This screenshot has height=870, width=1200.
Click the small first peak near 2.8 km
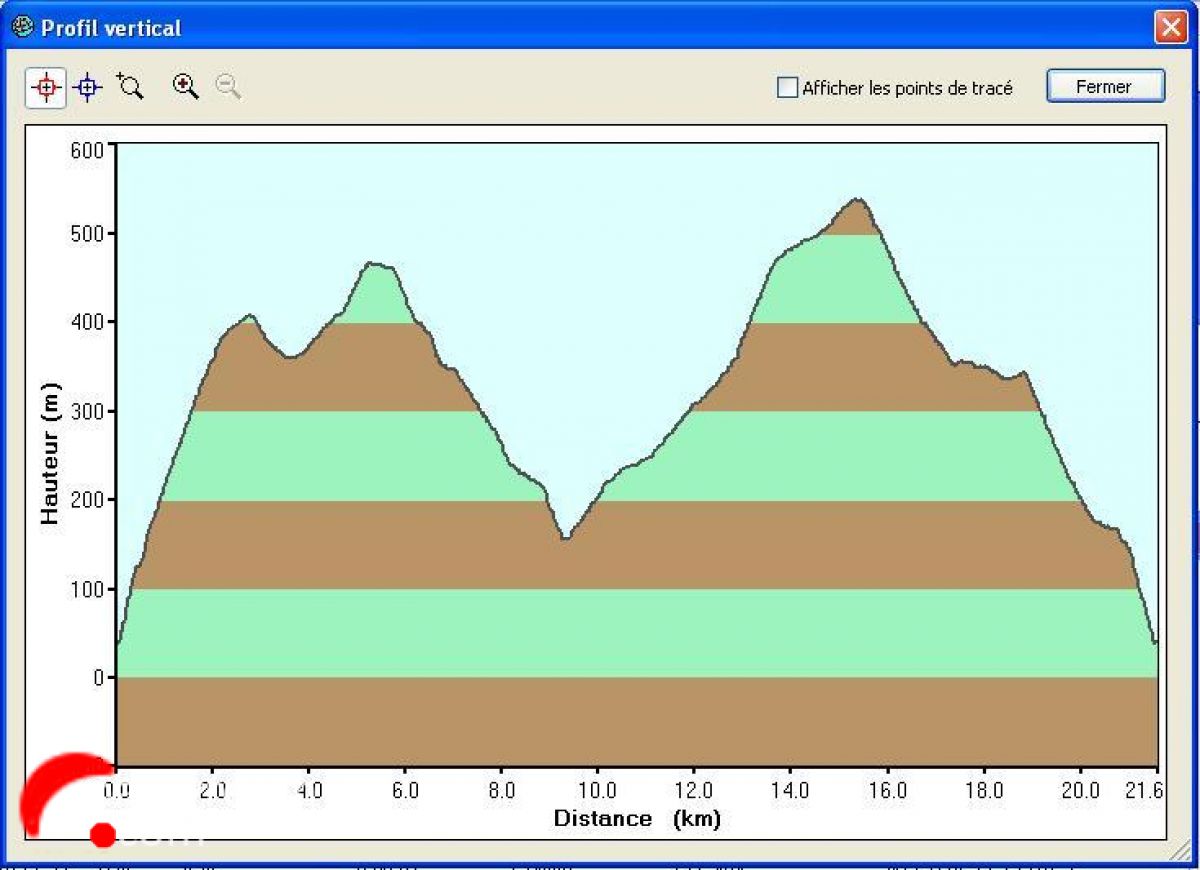click(250, 316)
